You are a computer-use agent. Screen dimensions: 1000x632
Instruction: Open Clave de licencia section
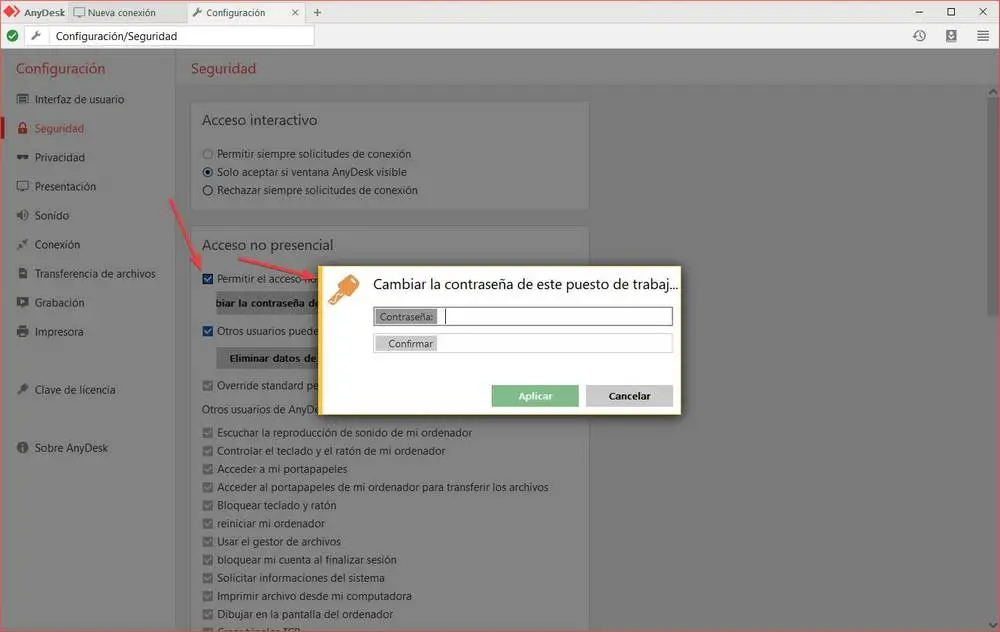point(75,389)
